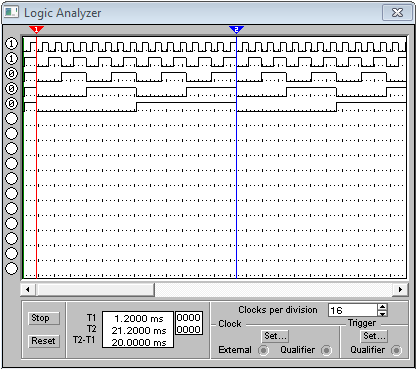Click the red cursor 1 marker triangle

(x=36, y=30)
